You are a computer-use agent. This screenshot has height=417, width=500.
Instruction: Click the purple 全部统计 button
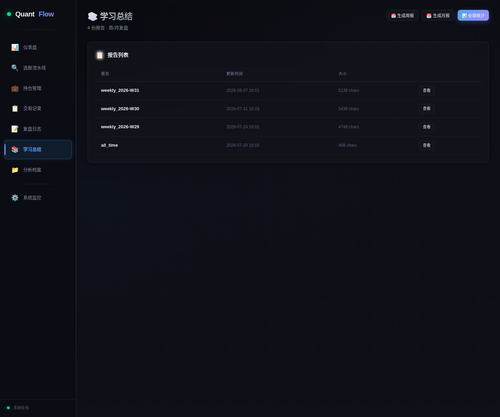click(473, 15)
